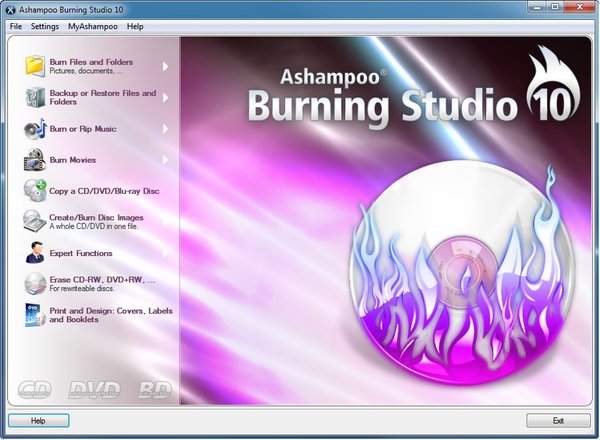Open the Settings menu
Screen dimensions: 600x440
point(44,26)
